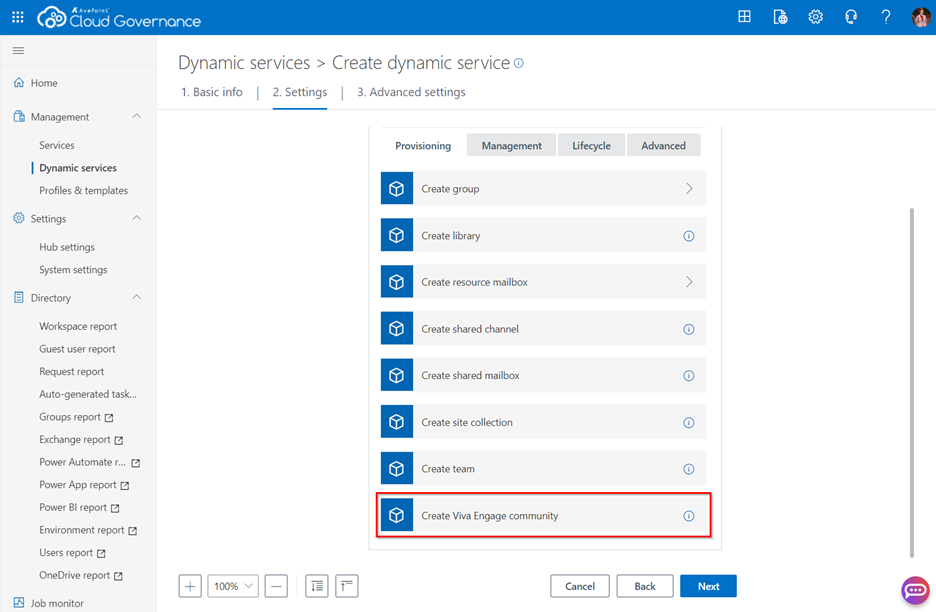Click the Next button
This screenshot has height=612, width=936.
click(x=708, y=586)
